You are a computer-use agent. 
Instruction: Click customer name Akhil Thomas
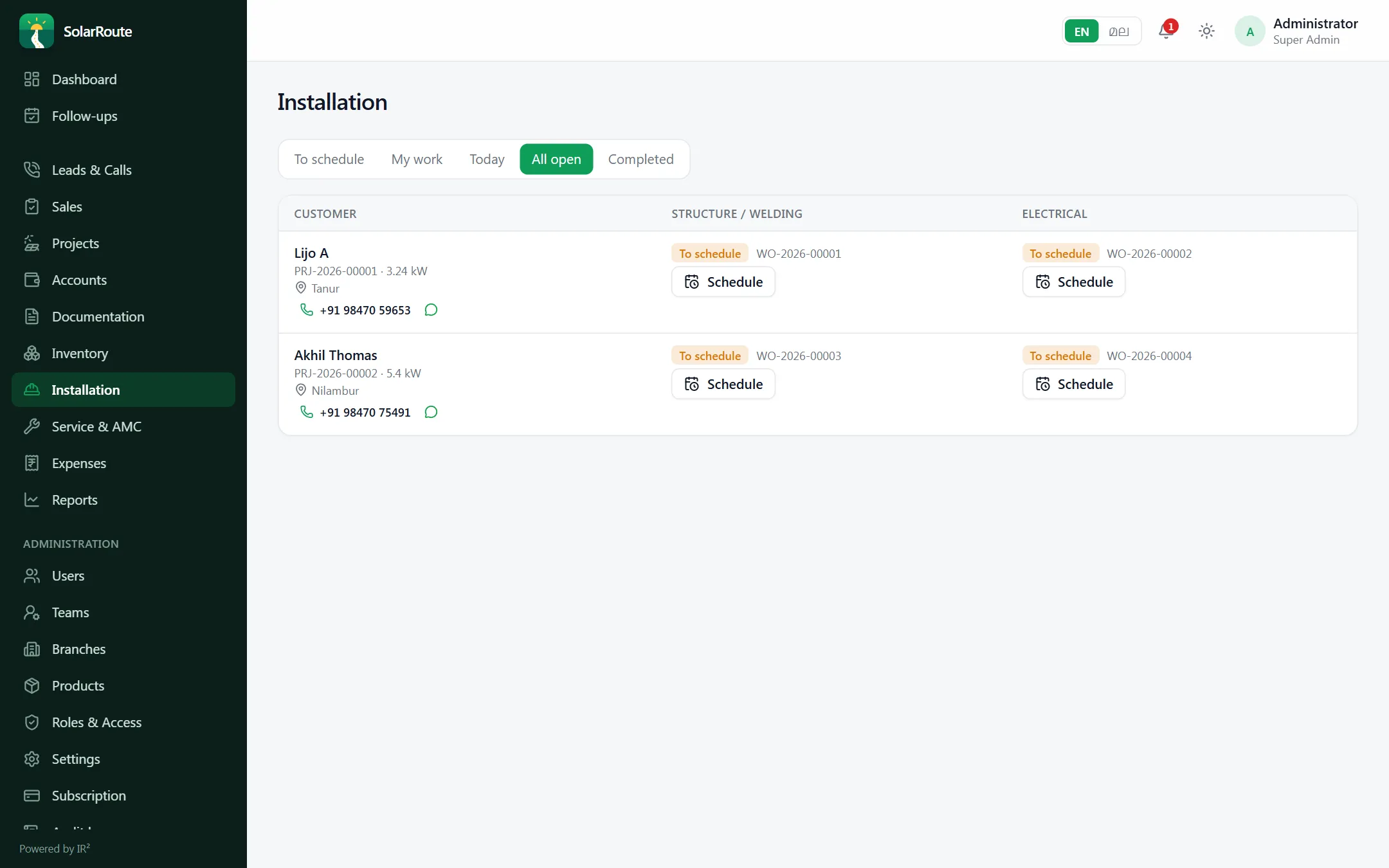click(x=336, y=355)
